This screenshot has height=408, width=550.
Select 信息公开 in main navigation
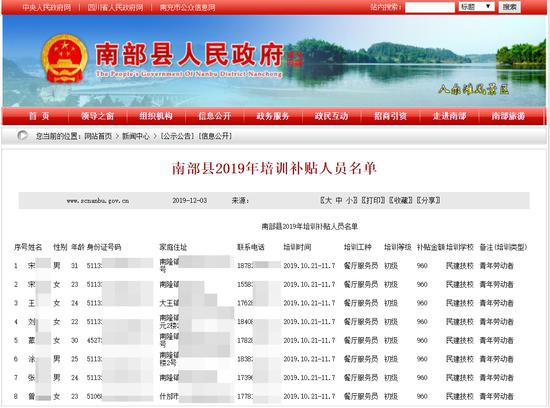[x=214, y=116]
